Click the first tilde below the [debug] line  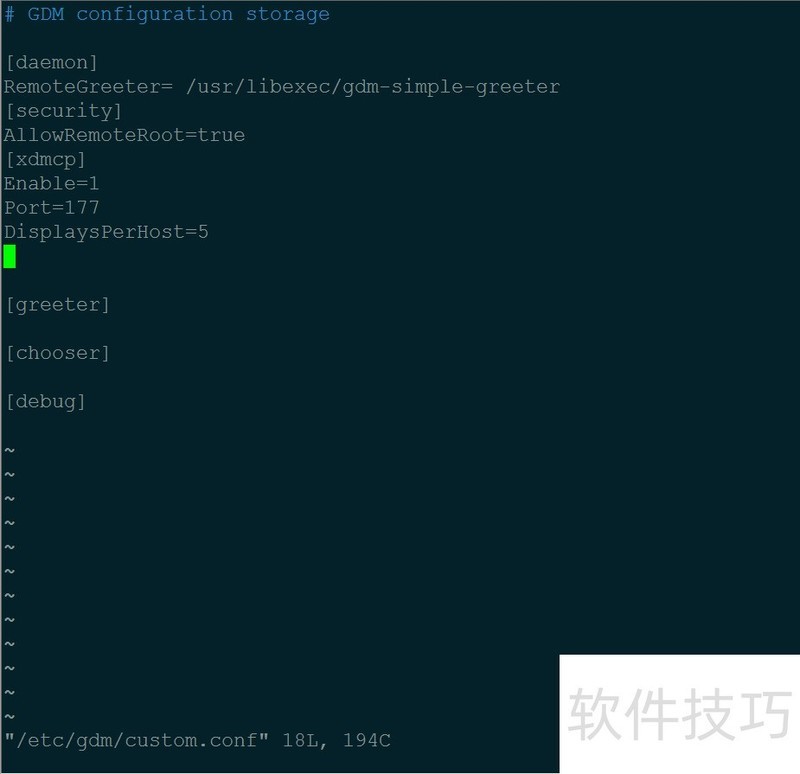point(10,451)
